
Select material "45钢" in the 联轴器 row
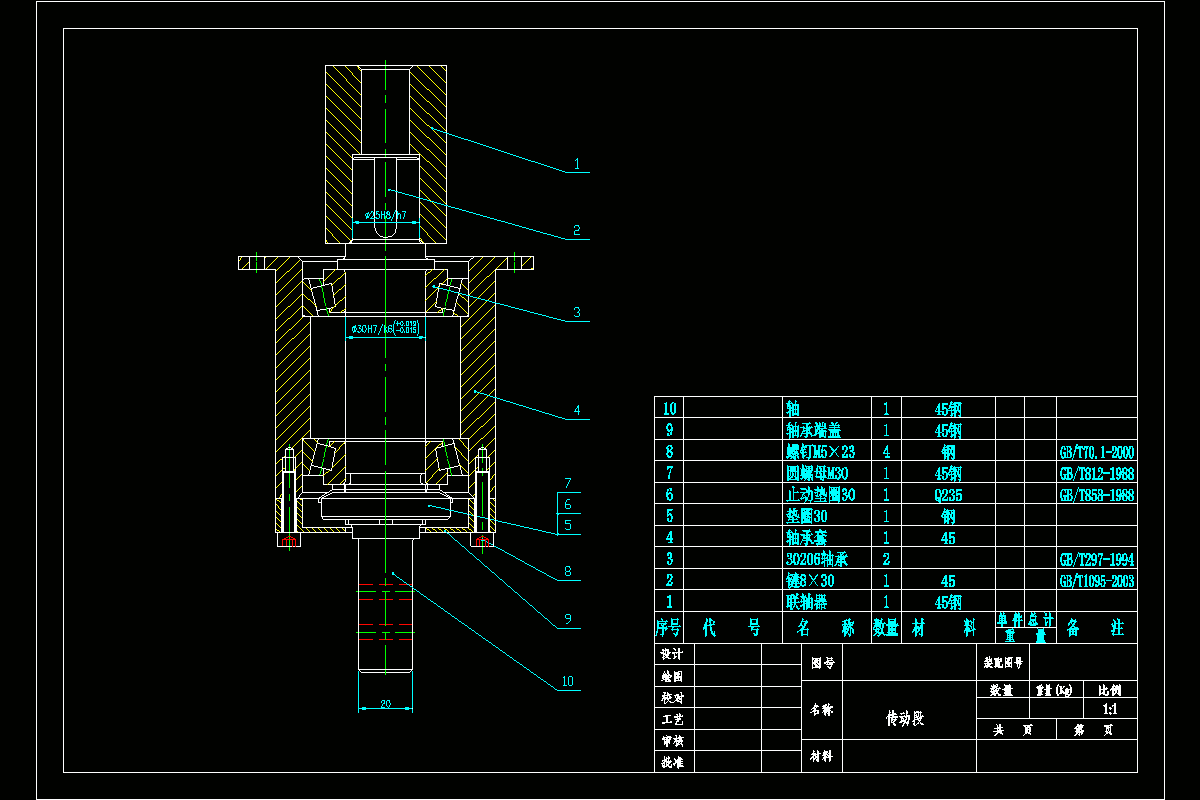pyautogui.click(x=948, y=602)
